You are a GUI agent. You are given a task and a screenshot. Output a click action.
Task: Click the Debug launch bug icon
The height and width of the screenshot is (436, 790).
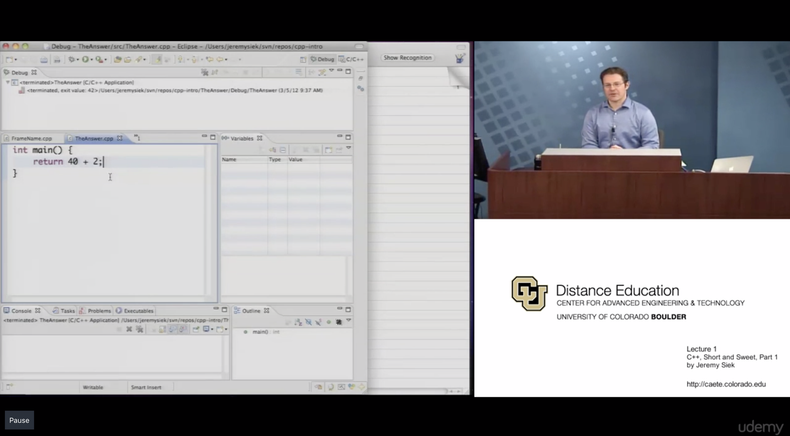click(72, 59)
